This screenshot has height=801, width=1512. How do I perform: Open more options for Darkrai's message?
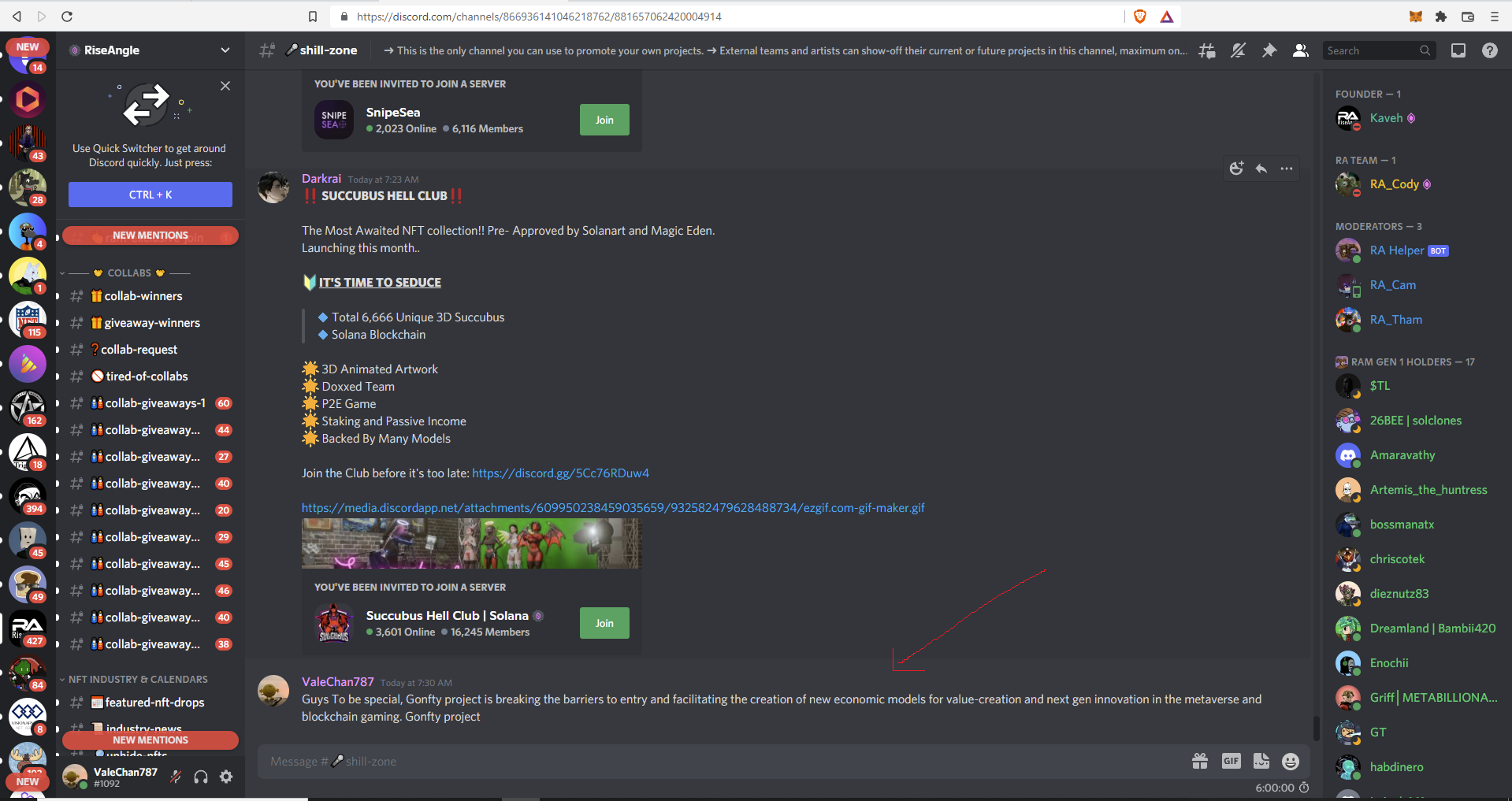pos(1287,169)
